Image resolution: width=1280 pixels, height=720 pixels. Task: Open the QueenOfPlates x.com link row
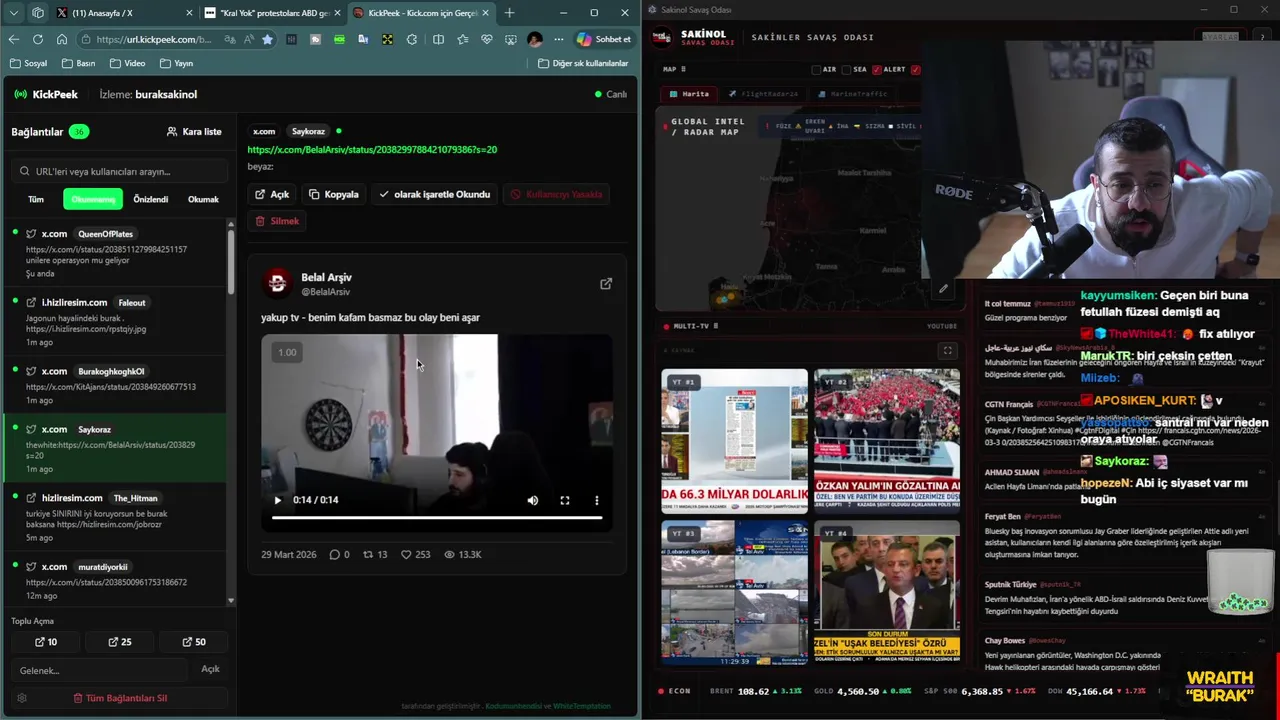115,253
